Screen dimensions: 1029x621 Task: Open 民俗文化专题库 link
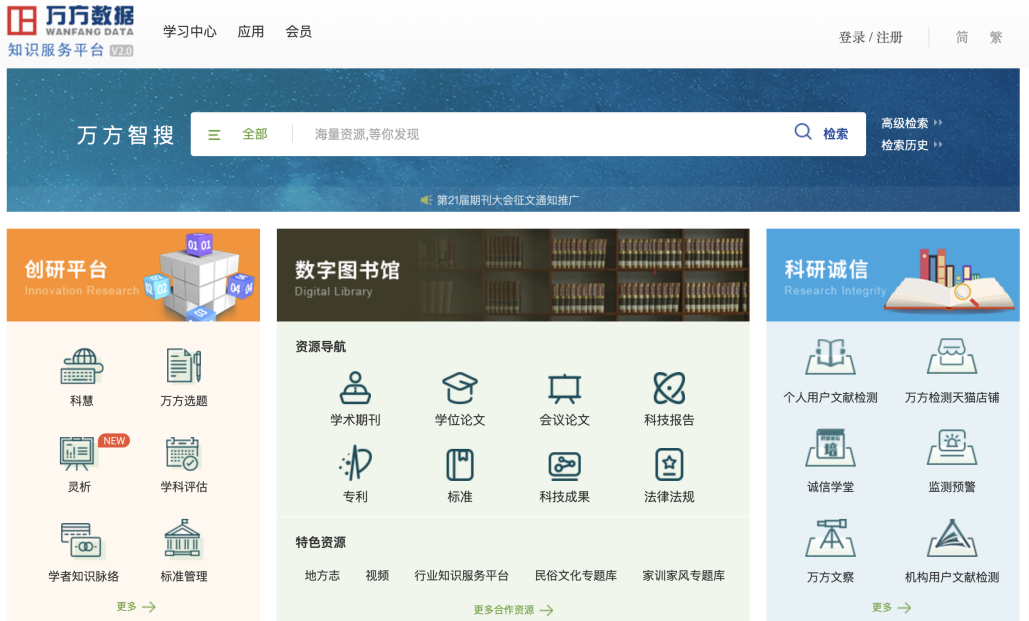(x=576, y=576)
